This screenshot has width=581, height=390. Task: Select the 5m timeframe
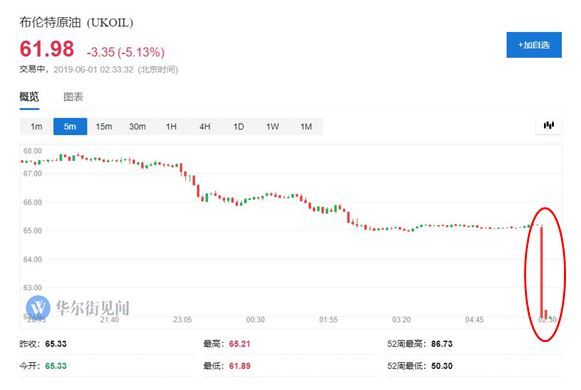[x=70, y=127]
